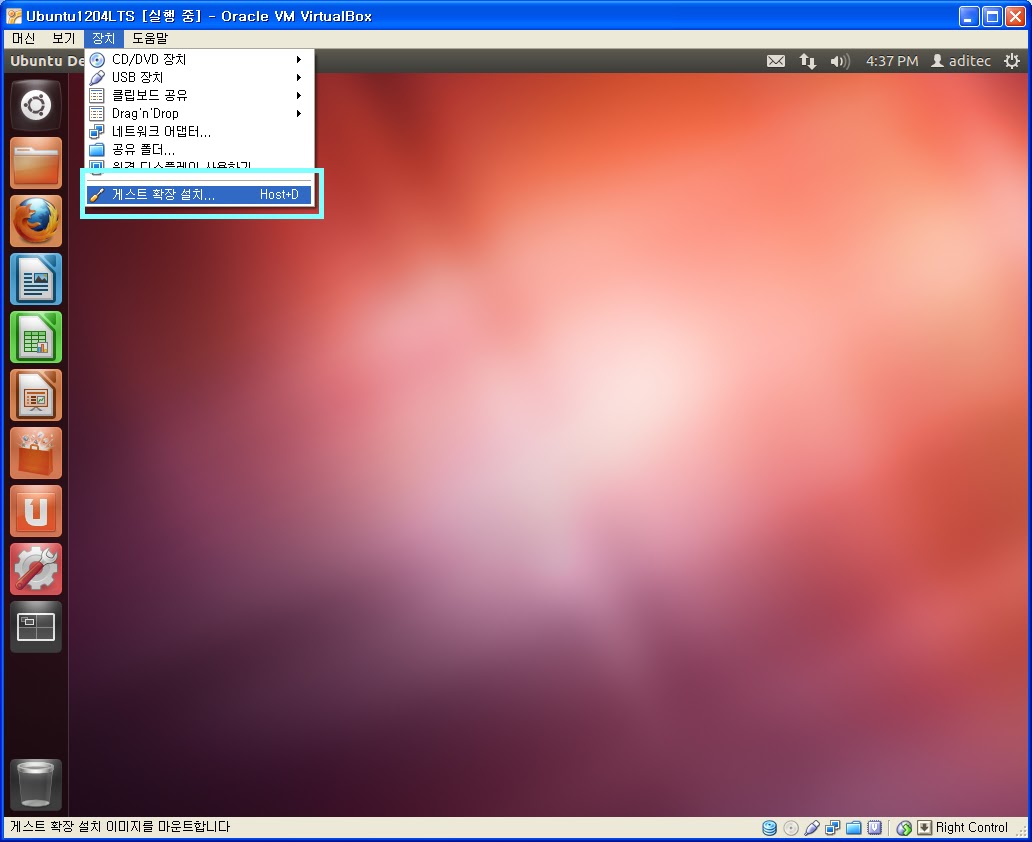Click the CD/DVD activity icon in VirtualBox status bar
Image resolution: width=1032 pixels, height=842 pixels.
pyautogui.click(x=789, y=827)
